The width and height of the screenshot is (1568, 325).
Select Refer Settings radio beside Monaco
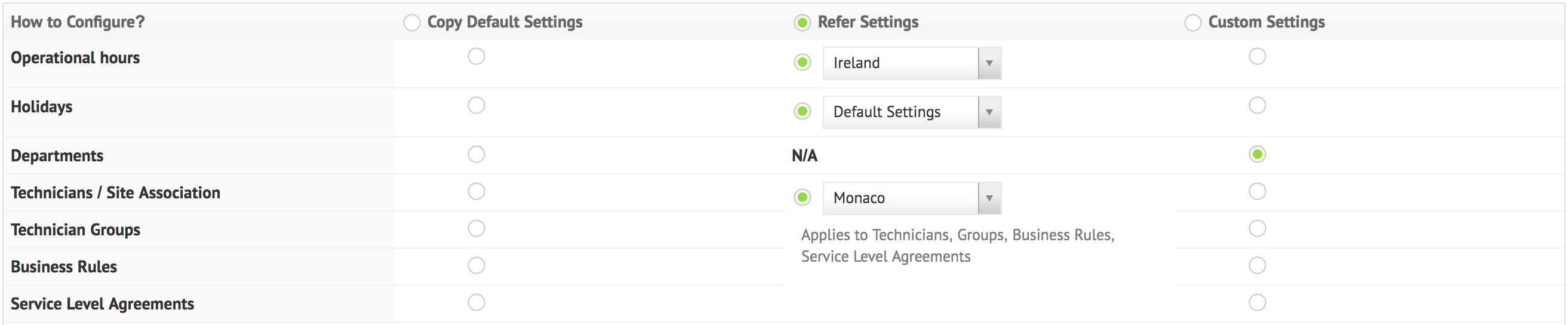(x=803, y=198)
